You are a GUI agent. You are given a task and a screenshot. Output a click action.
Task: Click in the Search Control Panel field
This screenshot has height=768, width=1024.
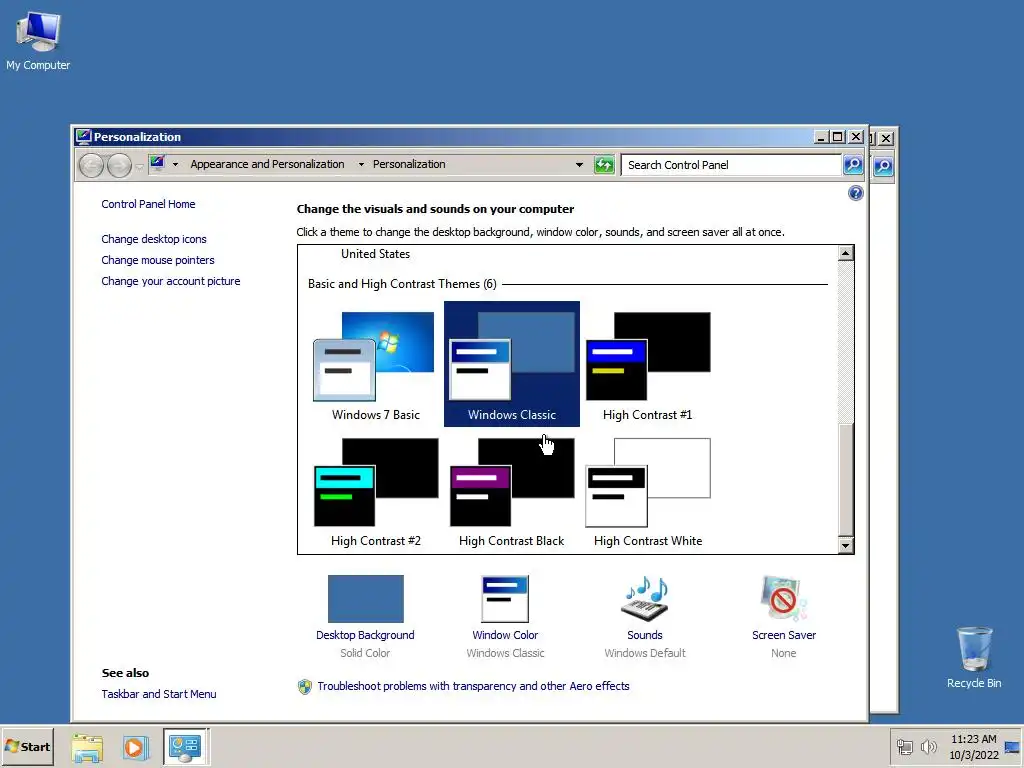731,165
